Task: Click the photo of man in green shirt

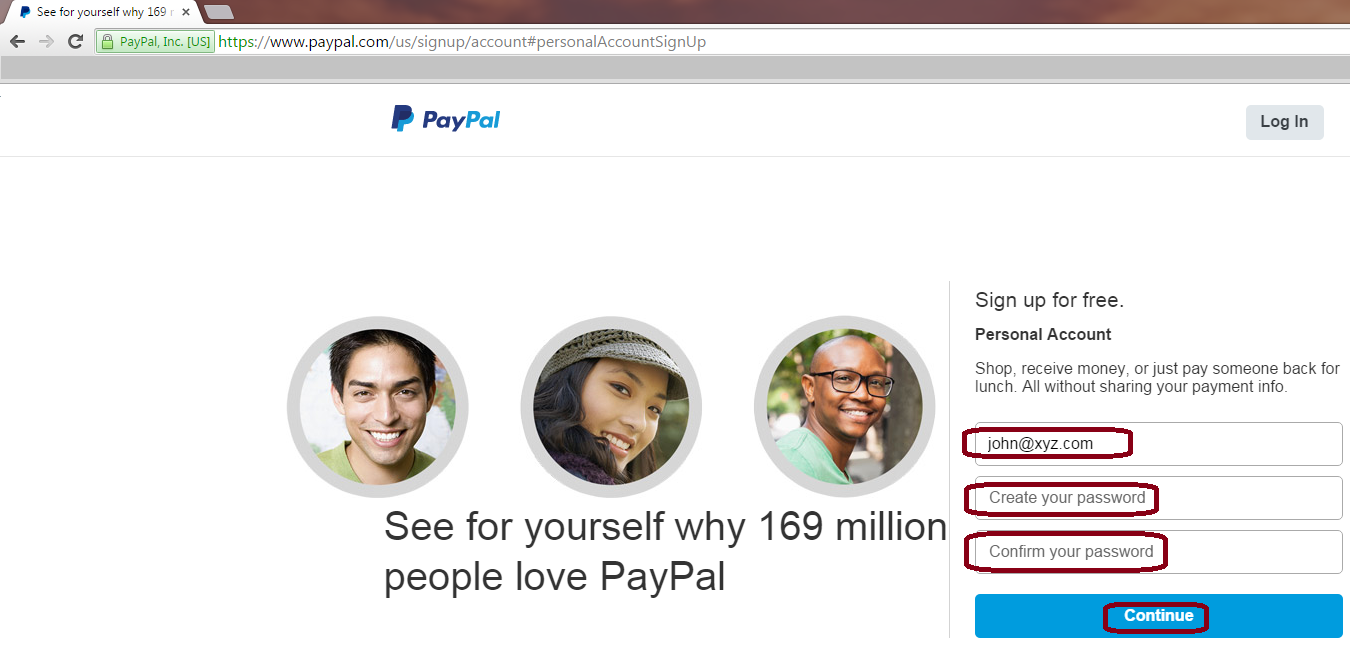Action: coord(378,406)
